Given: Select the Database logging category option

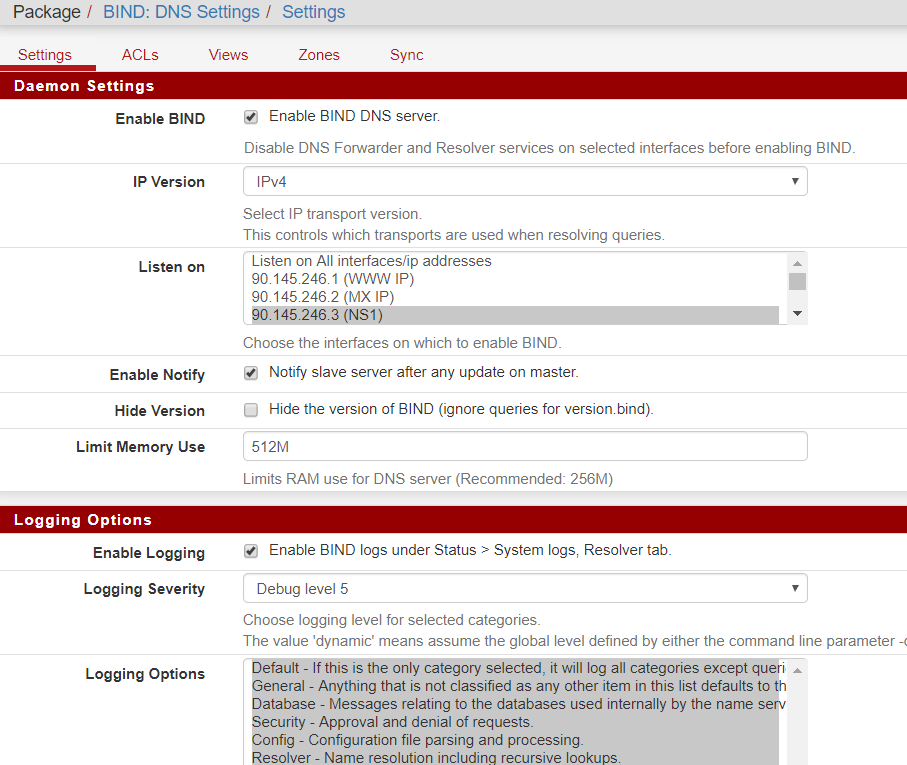Looking at the screenshot, I should tap(515, 704).
